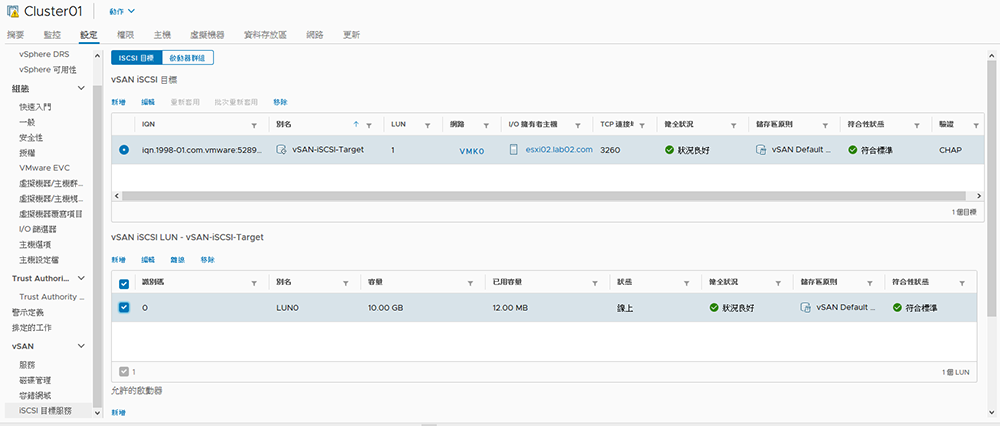Click 移除 above the iSCSI targets table
This screenshot has height=426, width=1000.
click(x=280, y=102)
